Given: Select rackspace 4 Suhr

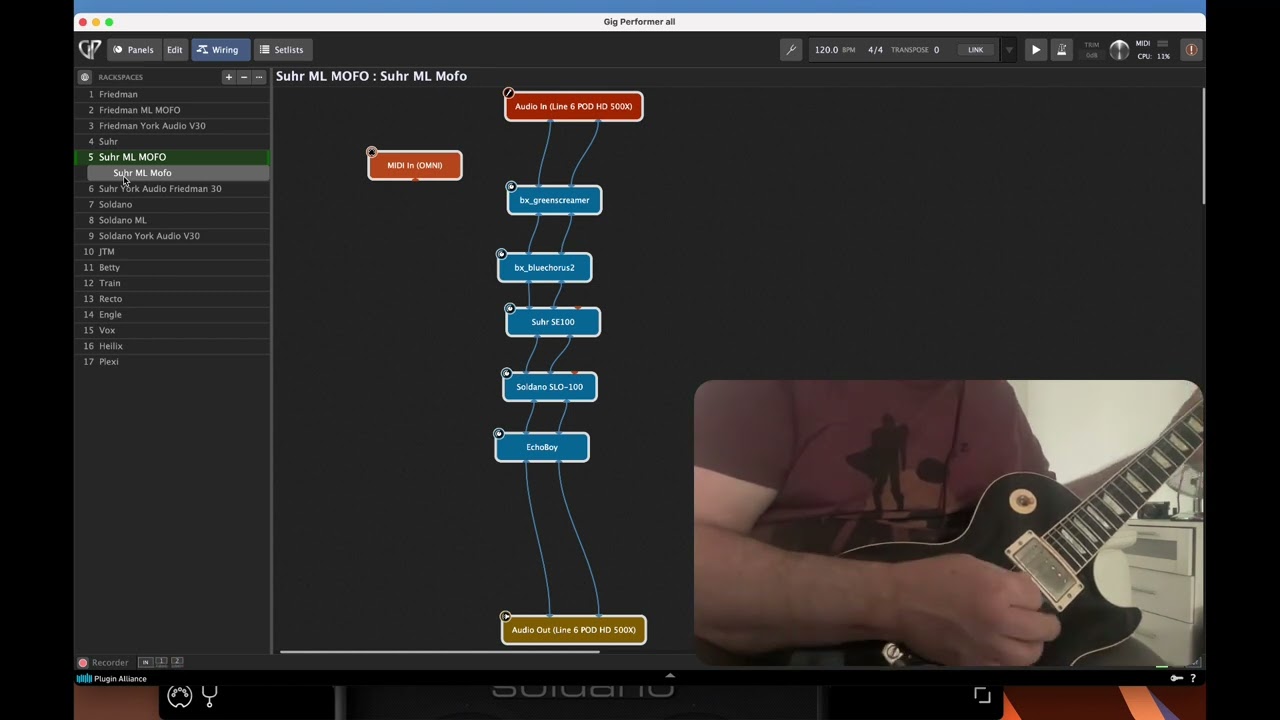Looking at the screenshot, I should click(x=172, y=142).
